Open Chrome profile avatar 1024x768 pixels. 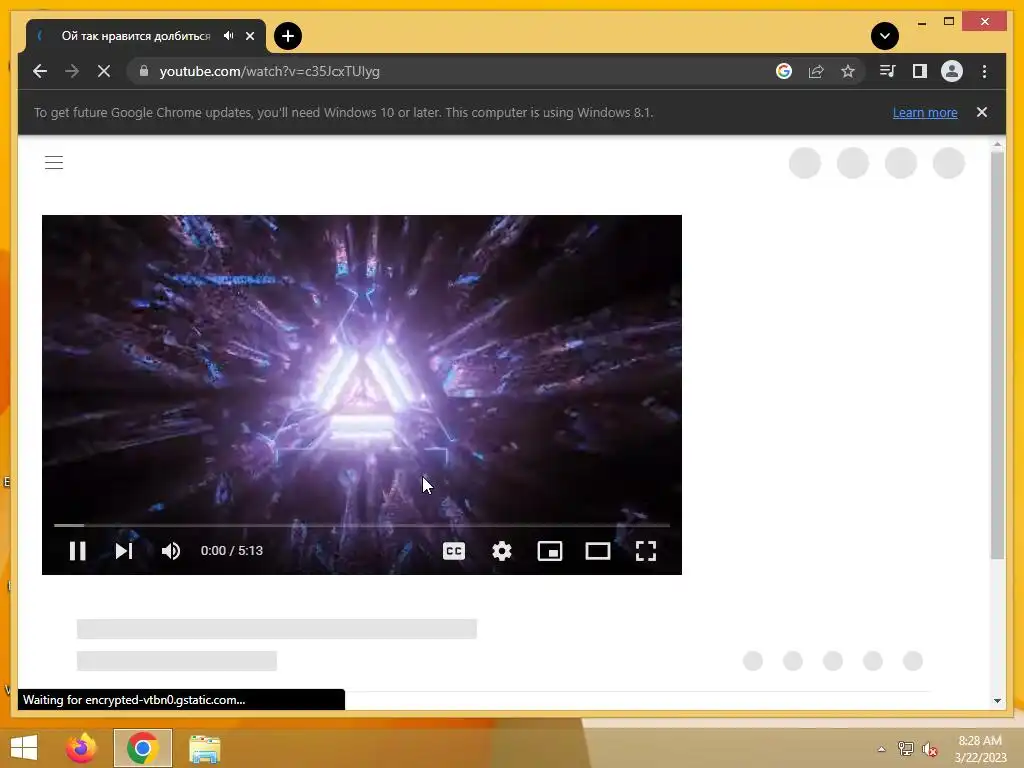952,71
